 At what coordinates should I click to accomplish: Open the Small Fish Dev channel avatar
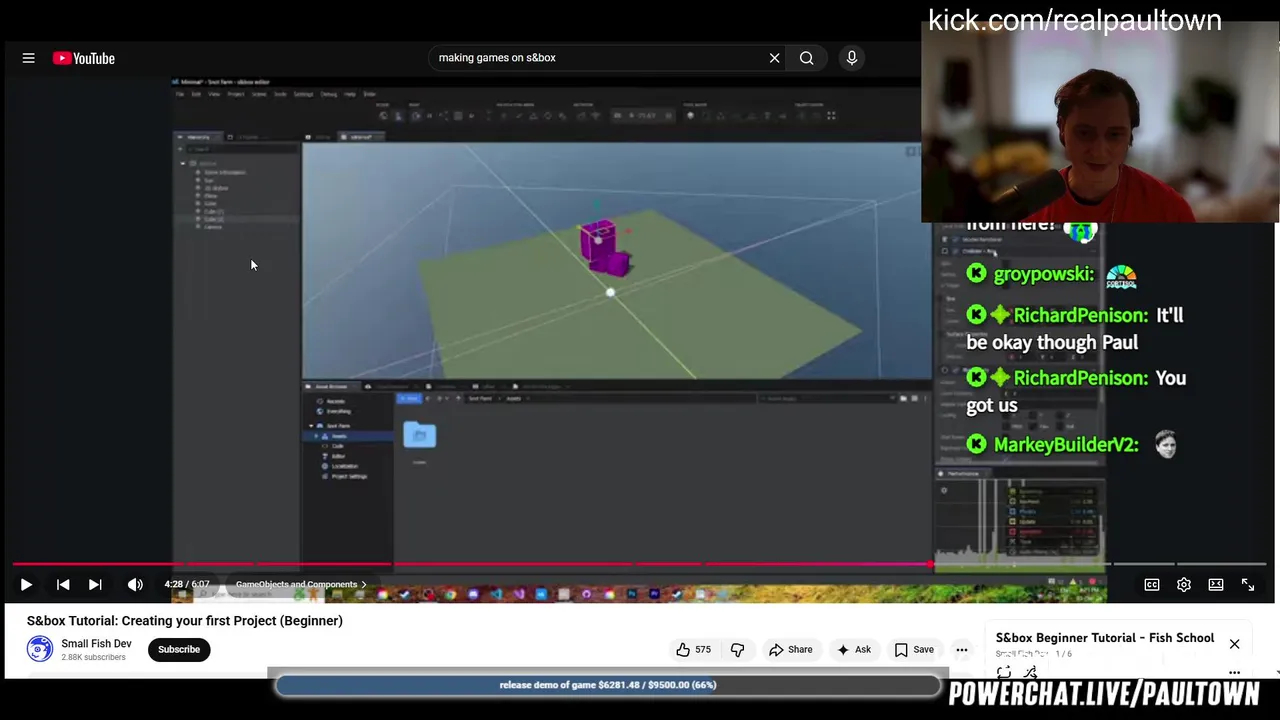(x=40, y=649)
